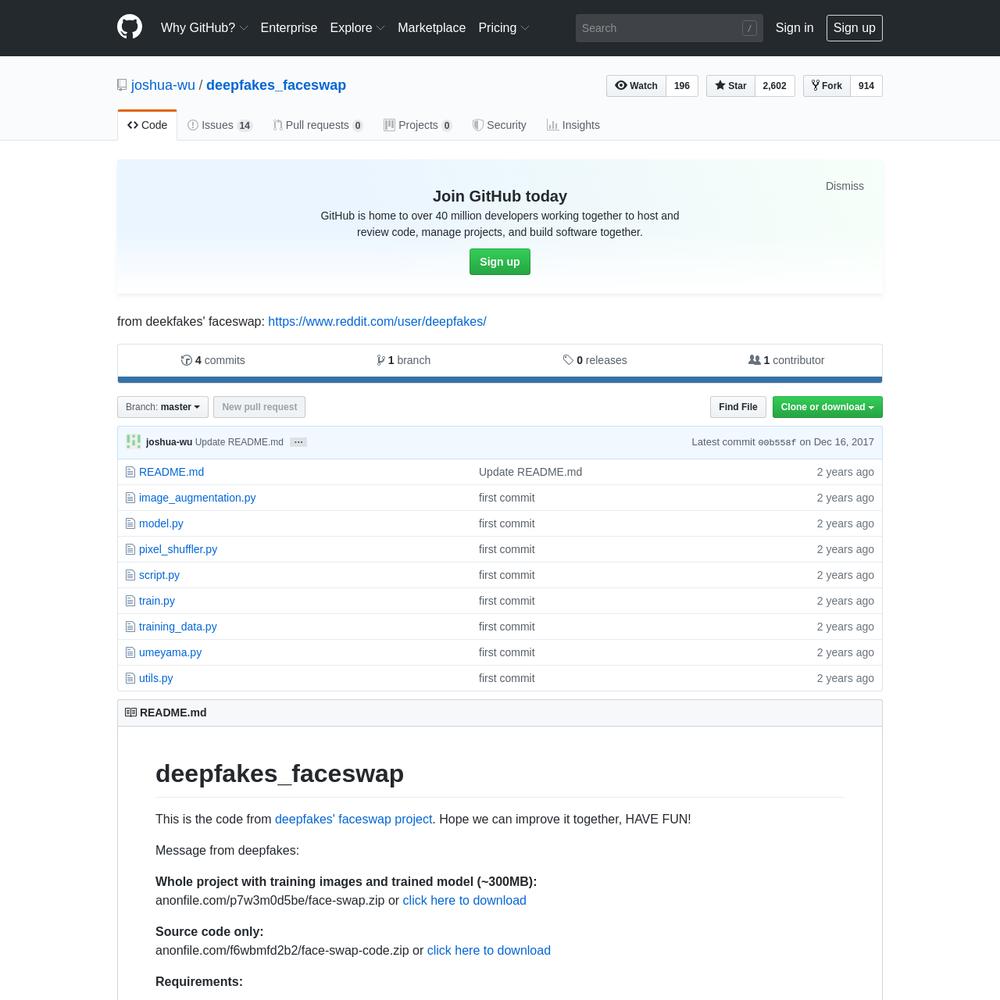Click the Watch button
The width and height of the screenshot is (1000, 1000).
pos(636,85)
